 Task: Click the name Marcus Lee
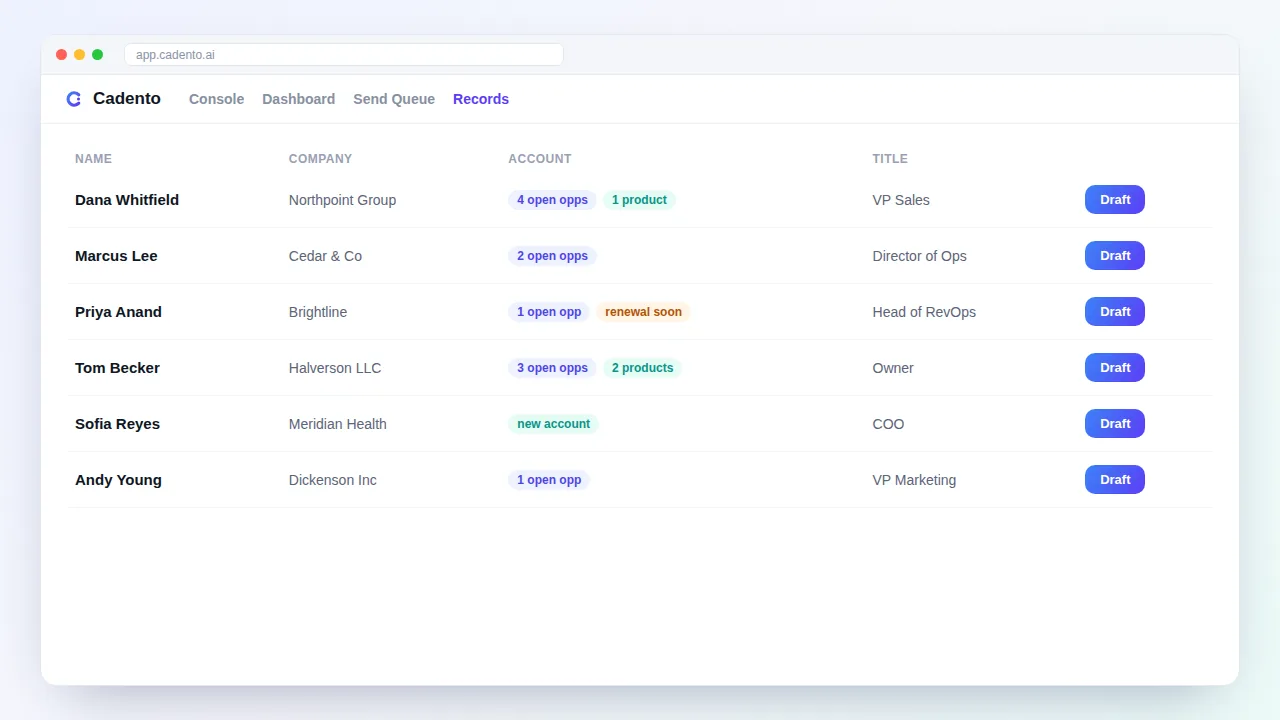(116, 256)
